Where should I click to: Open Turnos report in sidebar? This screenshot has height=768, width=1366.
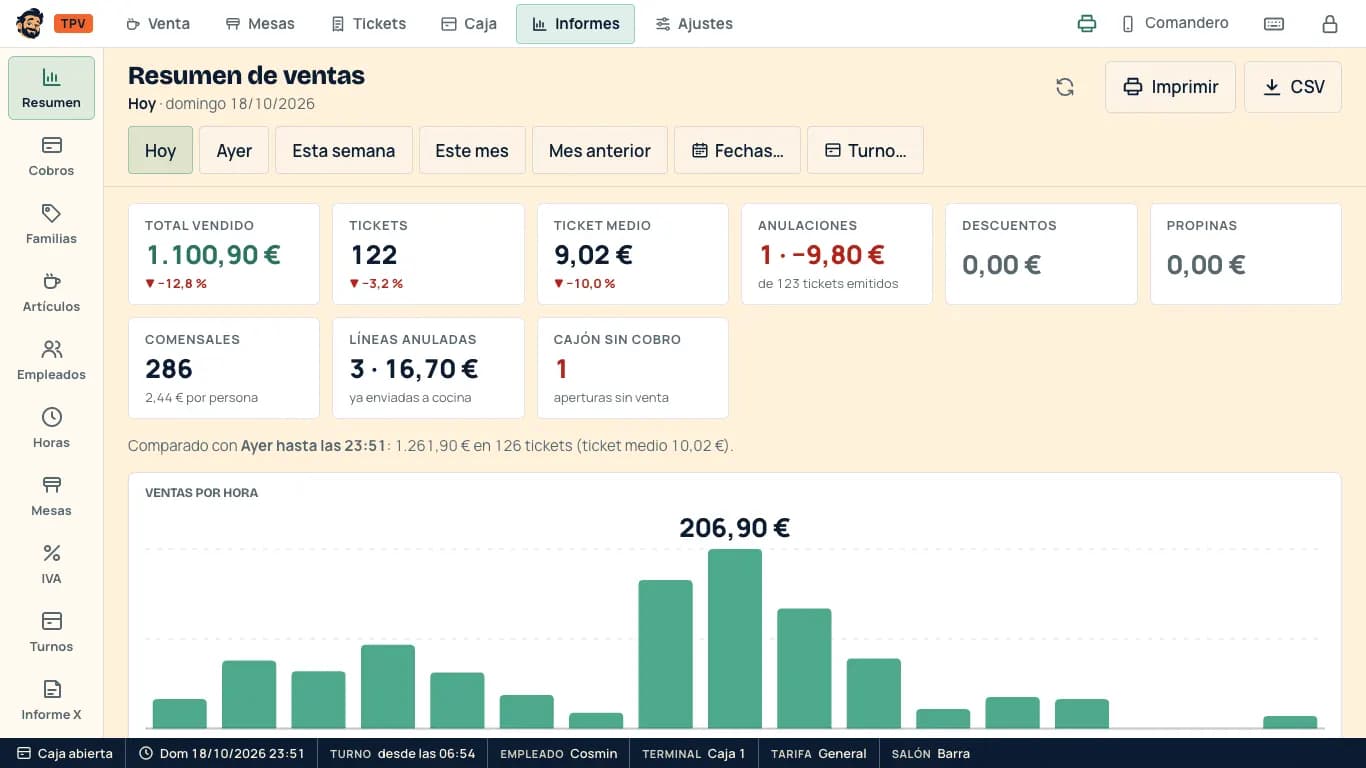tap(51, 632)
